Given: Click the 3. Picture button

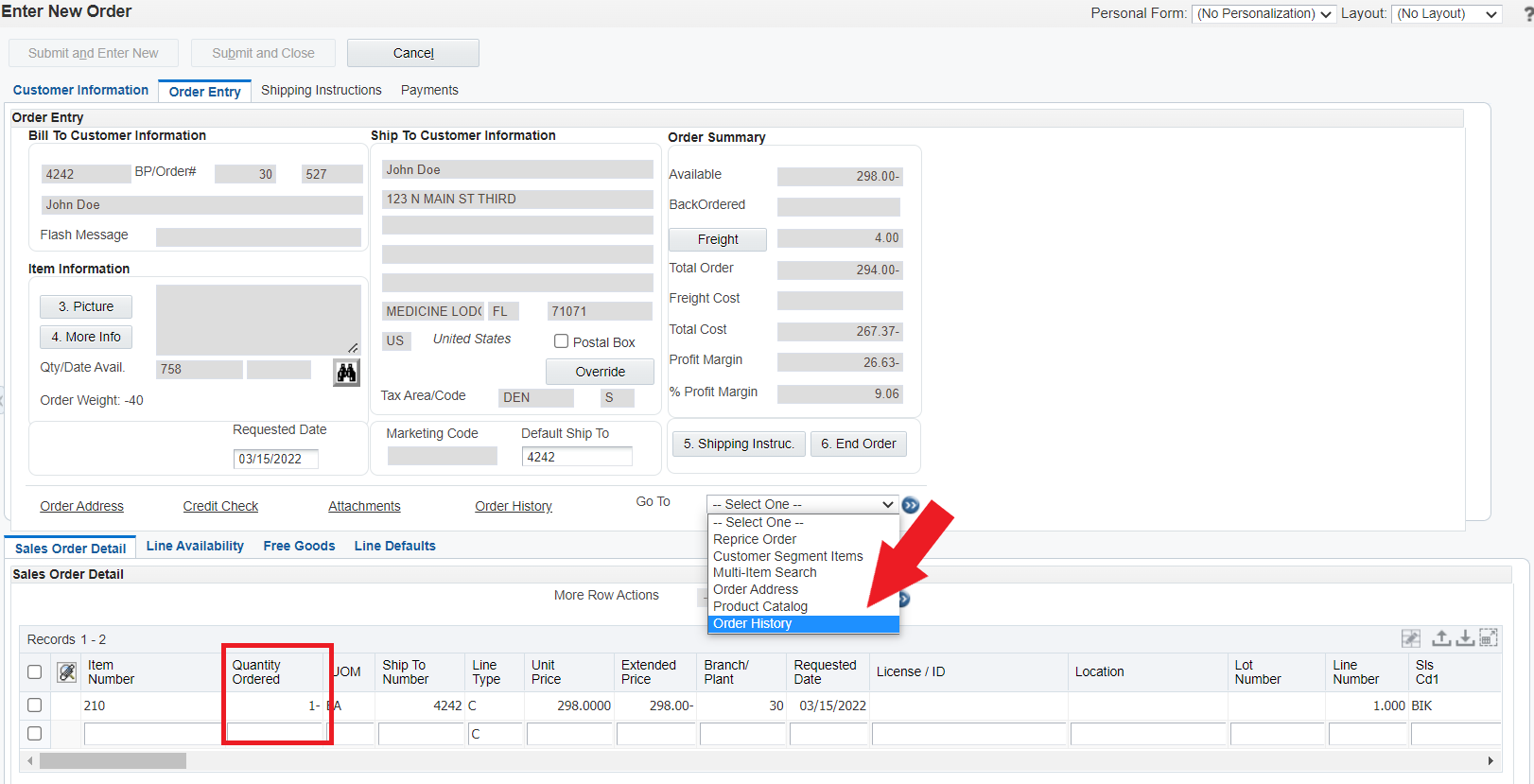Looking at the screenshot, I should point(86,306).
